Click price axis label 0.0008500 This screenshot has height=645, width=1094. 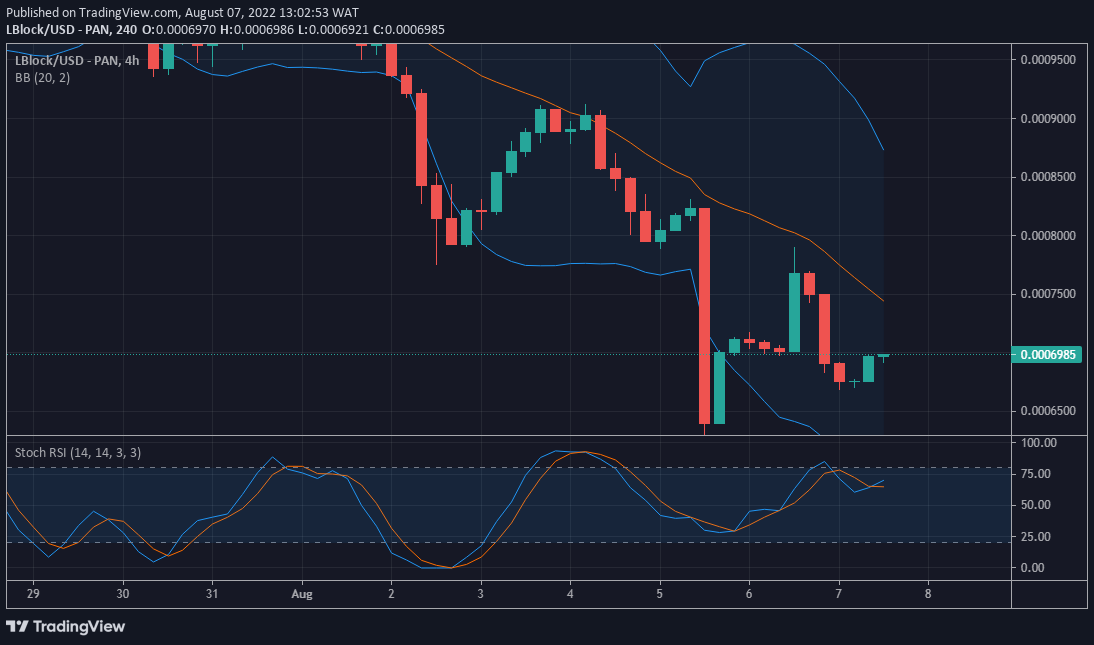1048,177
